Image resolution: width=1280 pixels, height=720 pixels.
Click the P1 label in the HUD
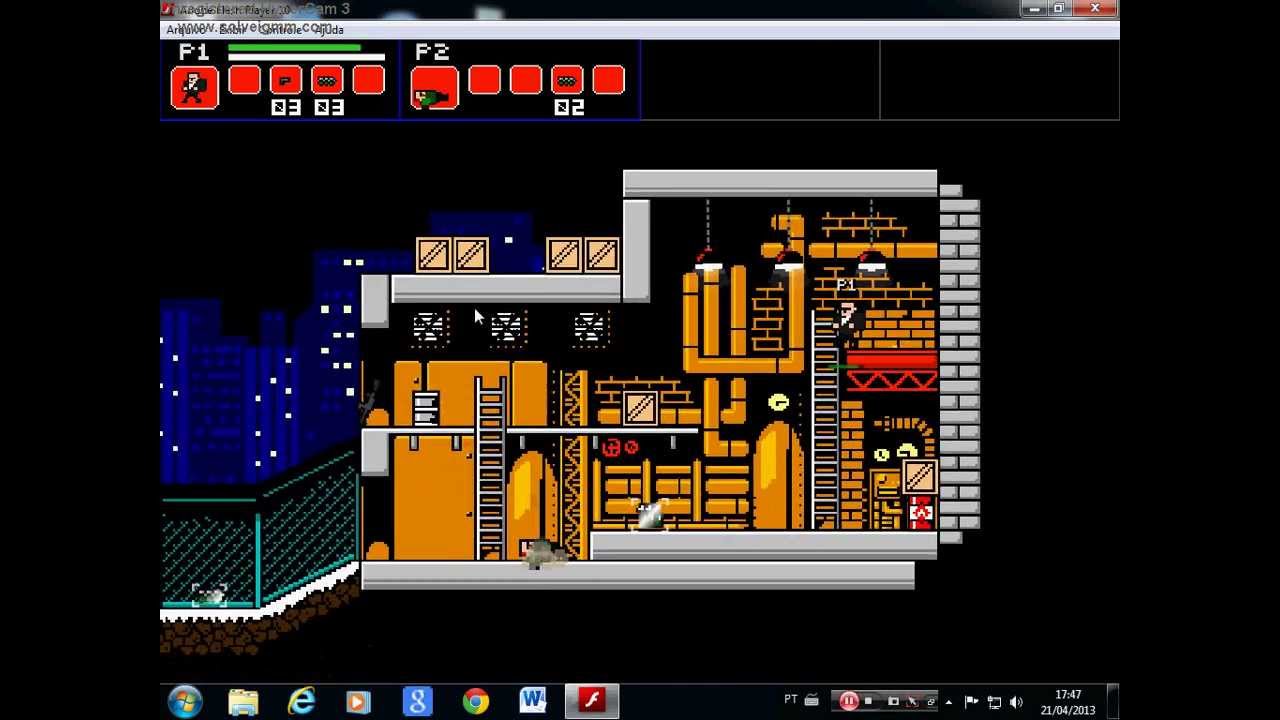[194, 52]
